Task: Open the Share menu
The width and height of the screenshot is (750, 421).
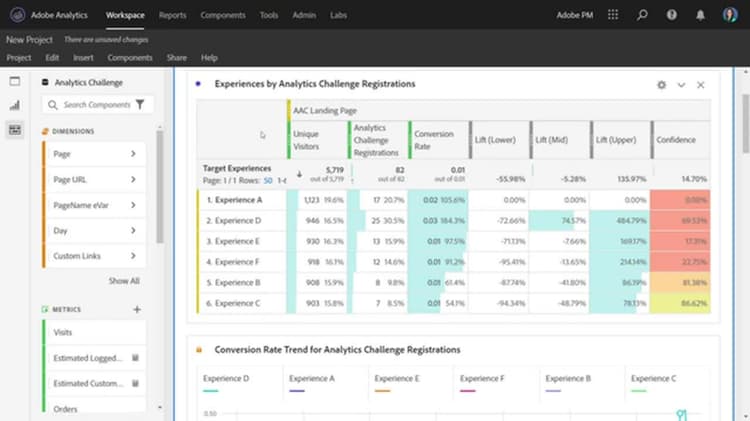Action: coord(176,57)
